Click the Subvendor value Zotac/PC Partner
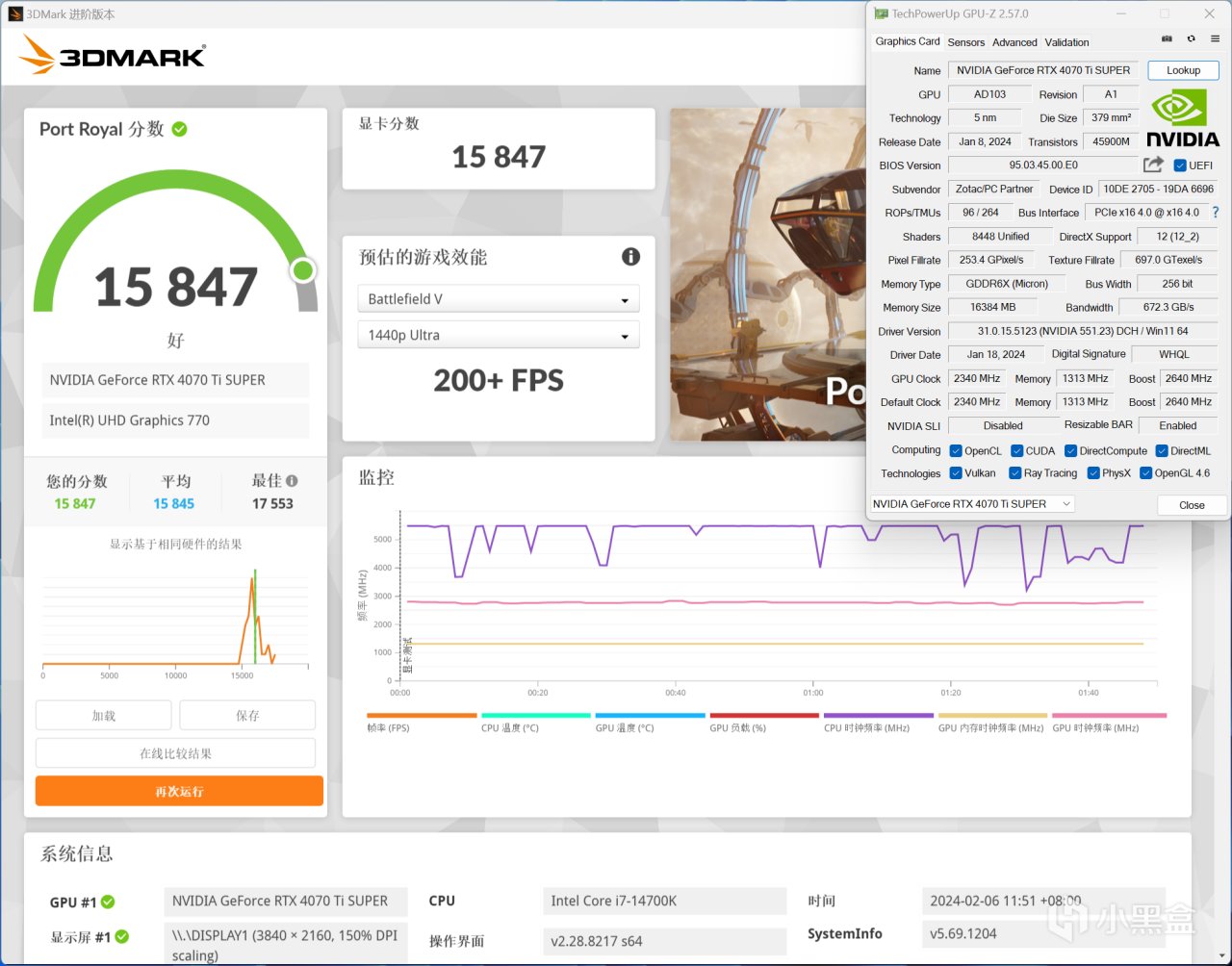This screenshot has height=966, width=1232. coord(994,190)
